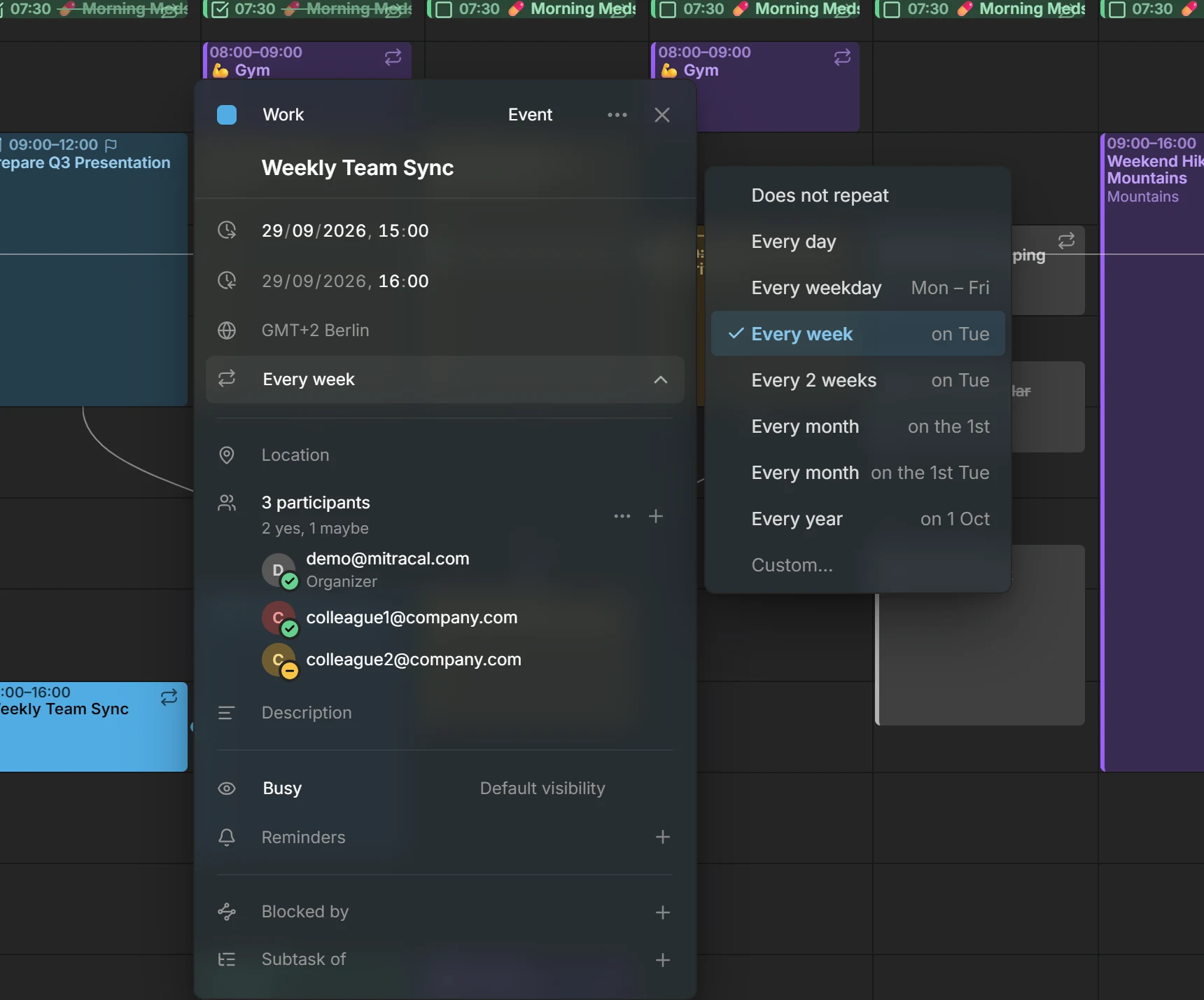Viewport: 1204px width, 1000px height.
Task: Click the time zone globe icon
Action: pos(227,331)
